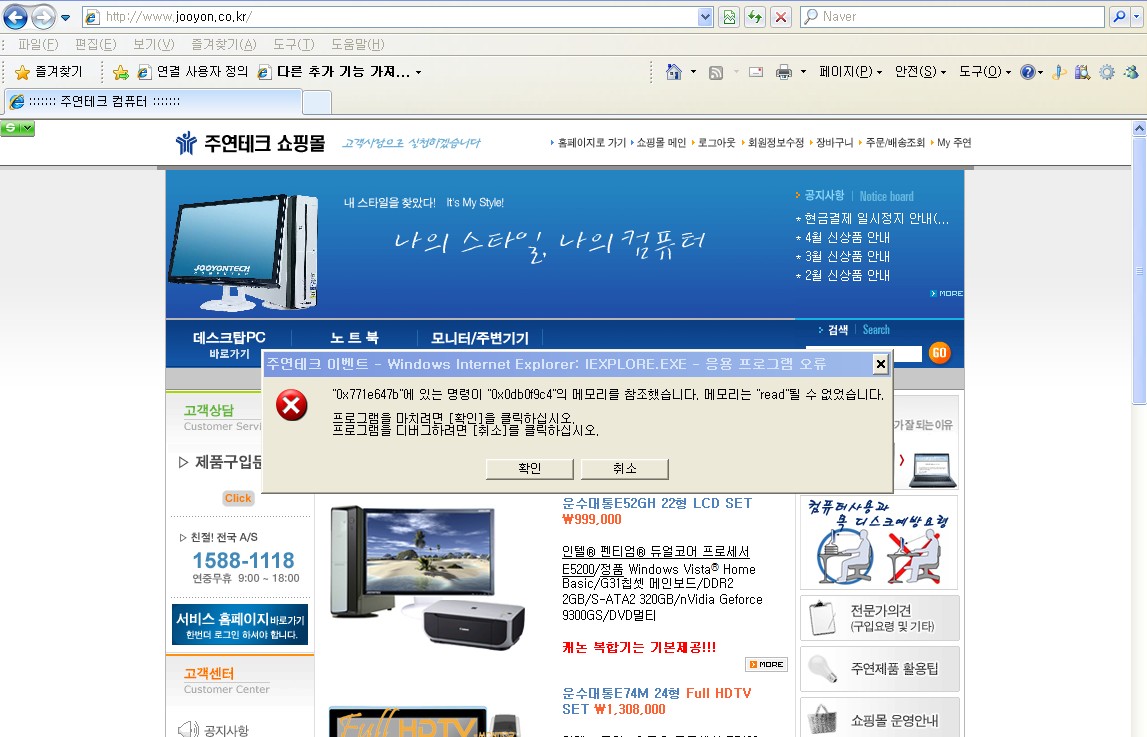The width and height of the screenshot is (1147, 737).
Task: Go to 홈페이지로 가기 link
Action: coord(592,143)
